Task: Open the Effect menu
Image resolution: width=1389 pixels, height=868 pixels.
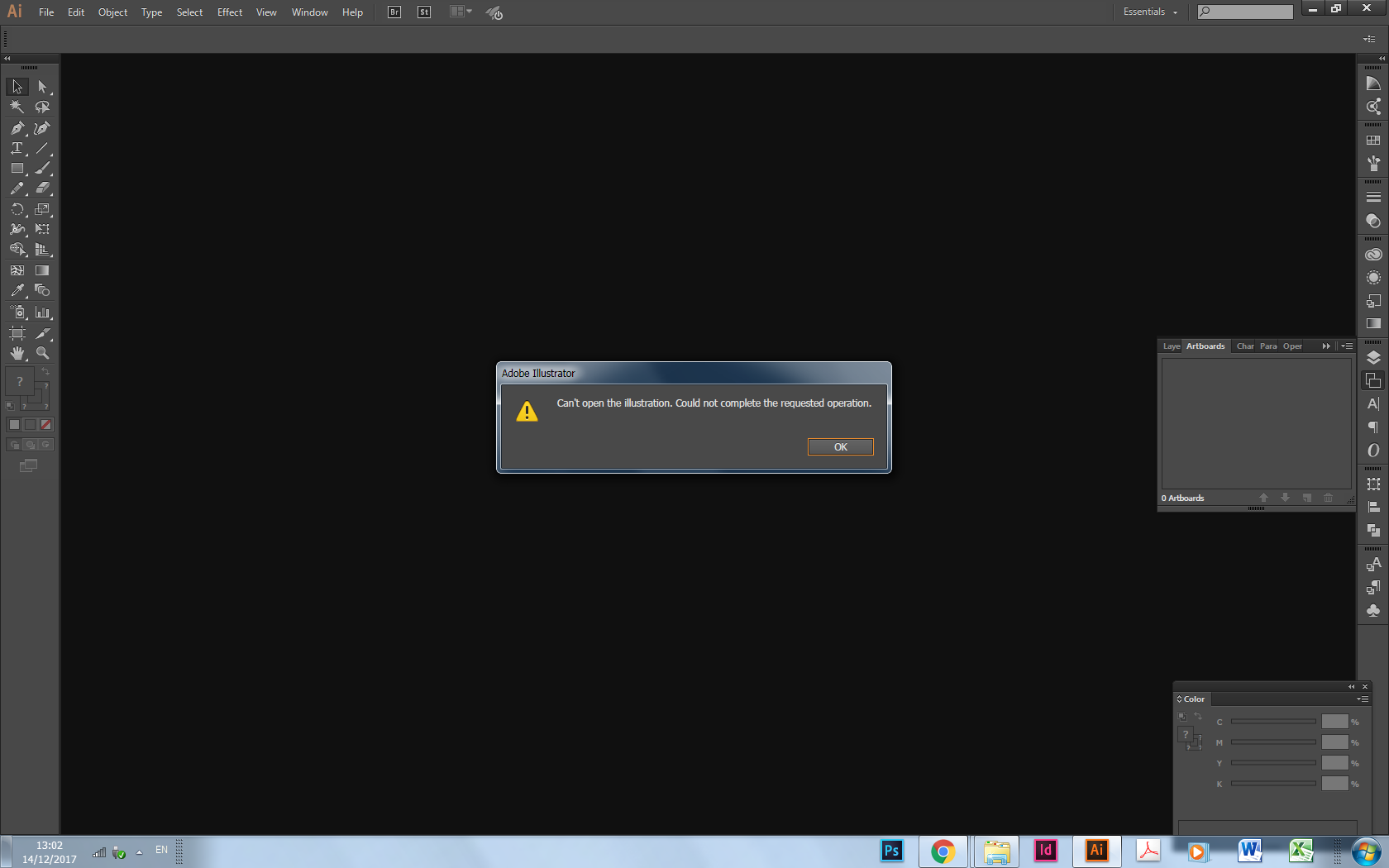Action: tap(230, 12)
